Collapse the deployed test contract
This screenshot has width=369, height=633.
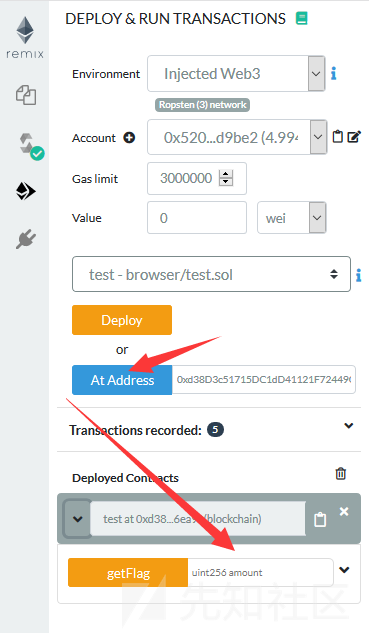pyautogui.click(x=78, y=519)
